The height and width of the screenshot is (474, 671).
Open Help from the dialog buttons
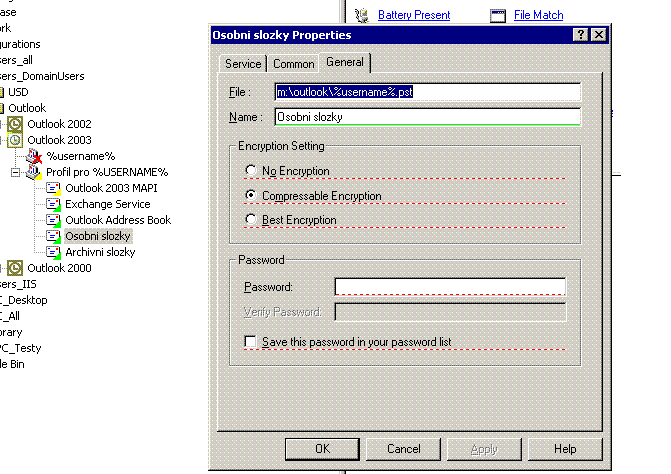[x=565, y=449]
